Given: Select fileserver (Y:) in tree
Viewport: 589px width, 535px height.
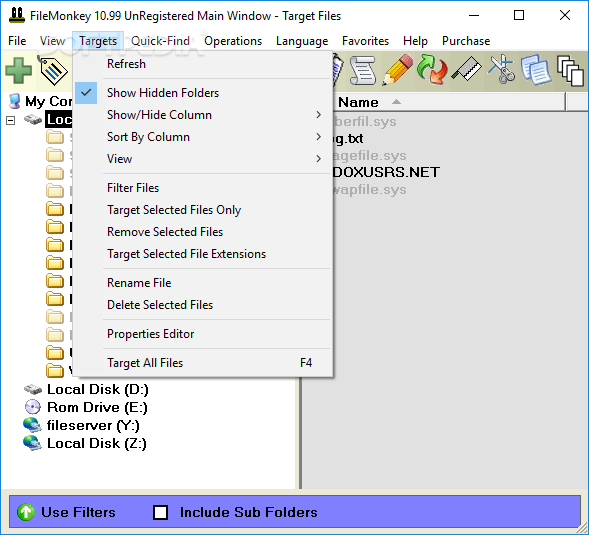Looking at the screenshot, I should (93, 425).
